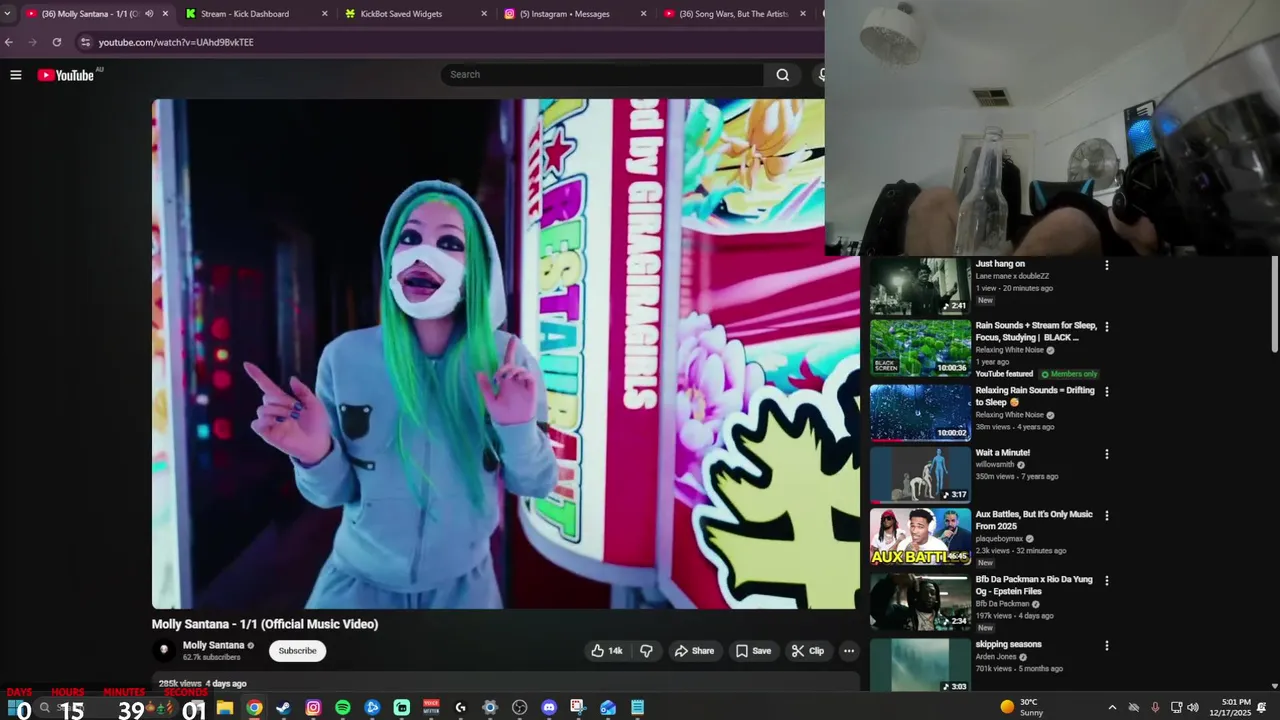Click Molly Santana channel avatar
This screenshot has height=720, width=1280.
pyautogui.click(x=164, y=650)
